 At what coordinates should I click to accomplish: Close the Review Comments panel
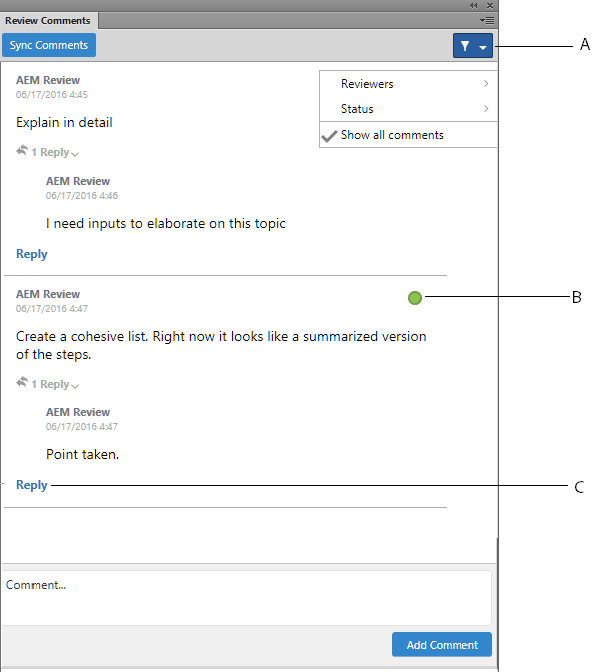click(489, 5)
